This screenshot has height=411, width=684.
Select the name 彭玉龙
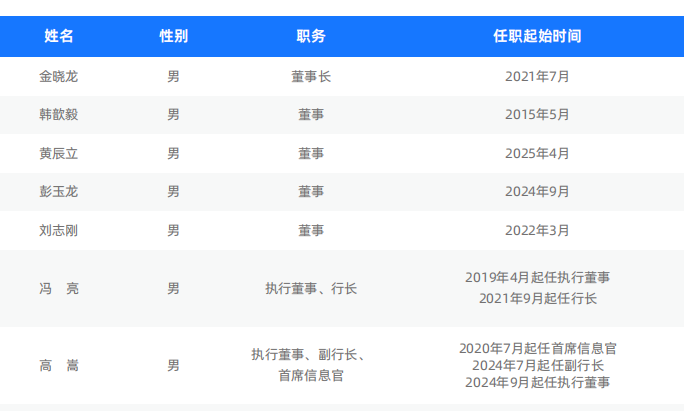pos(58,191)
